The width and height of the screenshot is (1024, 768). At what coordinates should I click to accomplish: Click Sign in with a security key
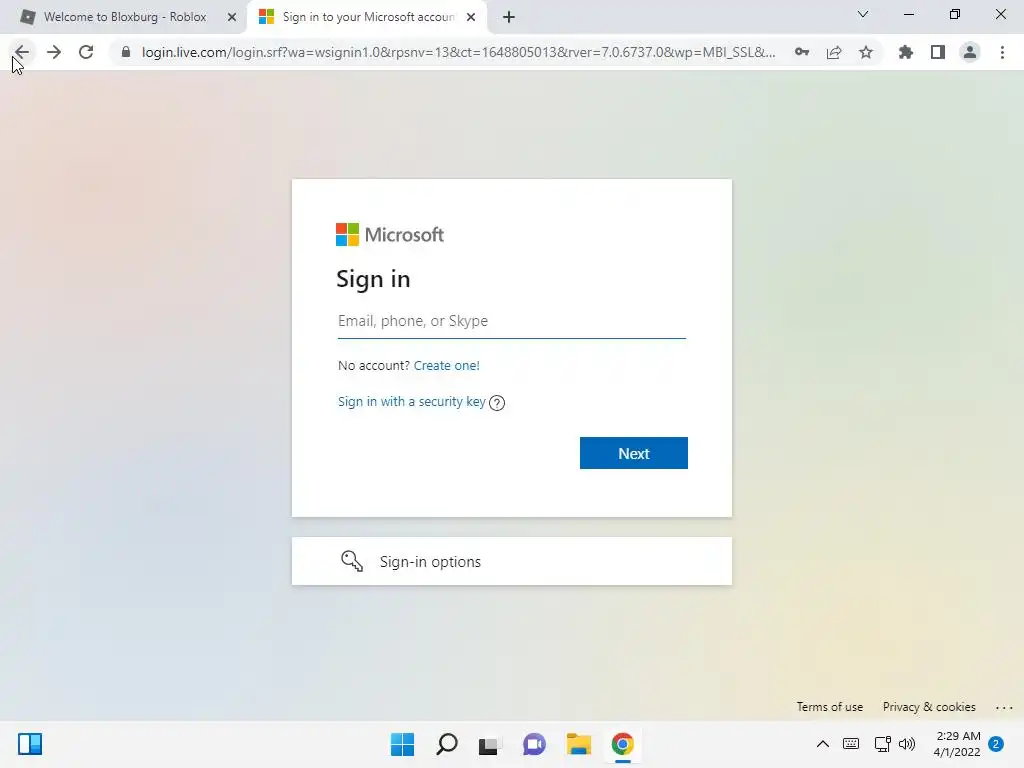(411, 402)
